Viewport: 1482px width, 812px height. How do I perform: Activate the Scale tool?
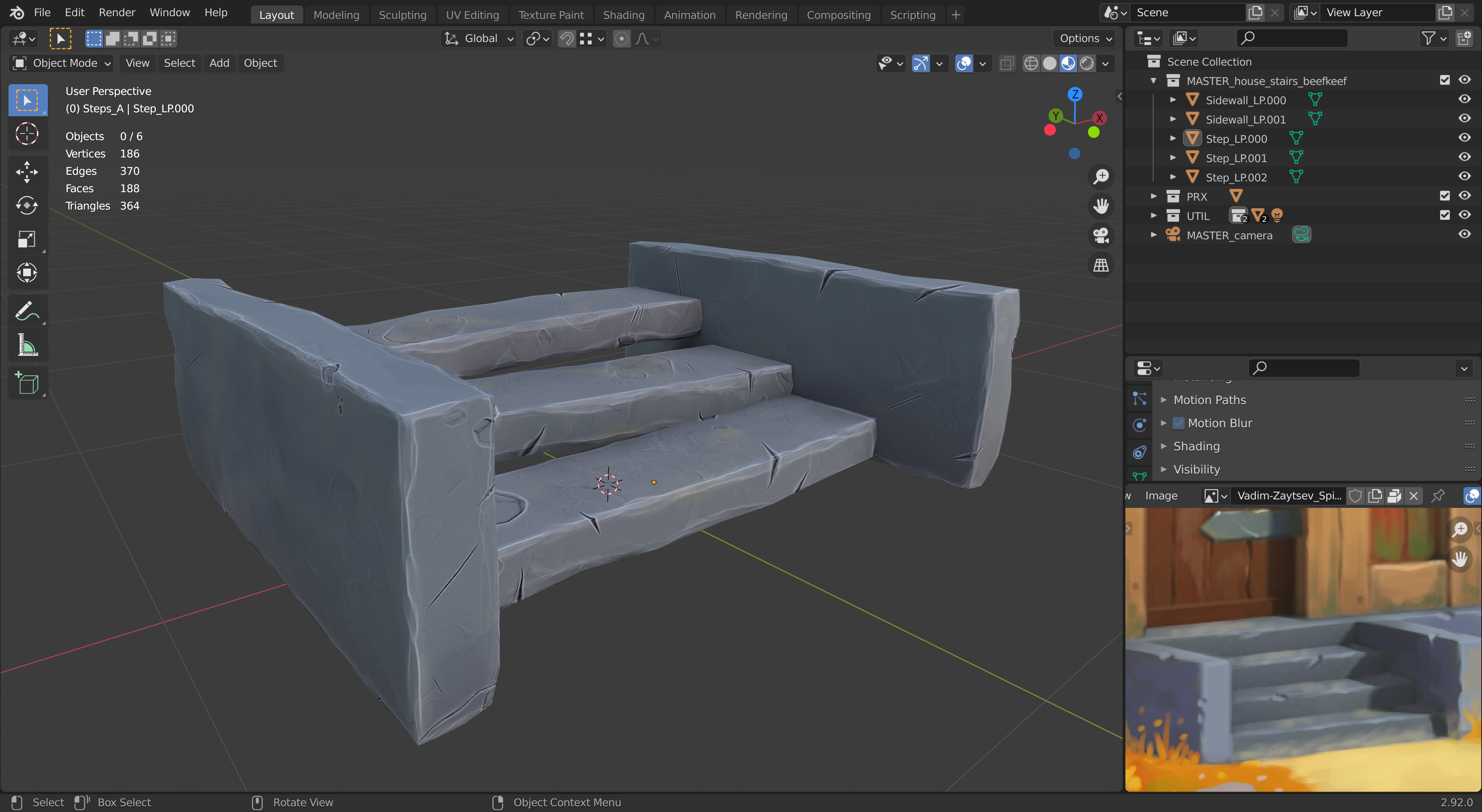pos(27,239)
